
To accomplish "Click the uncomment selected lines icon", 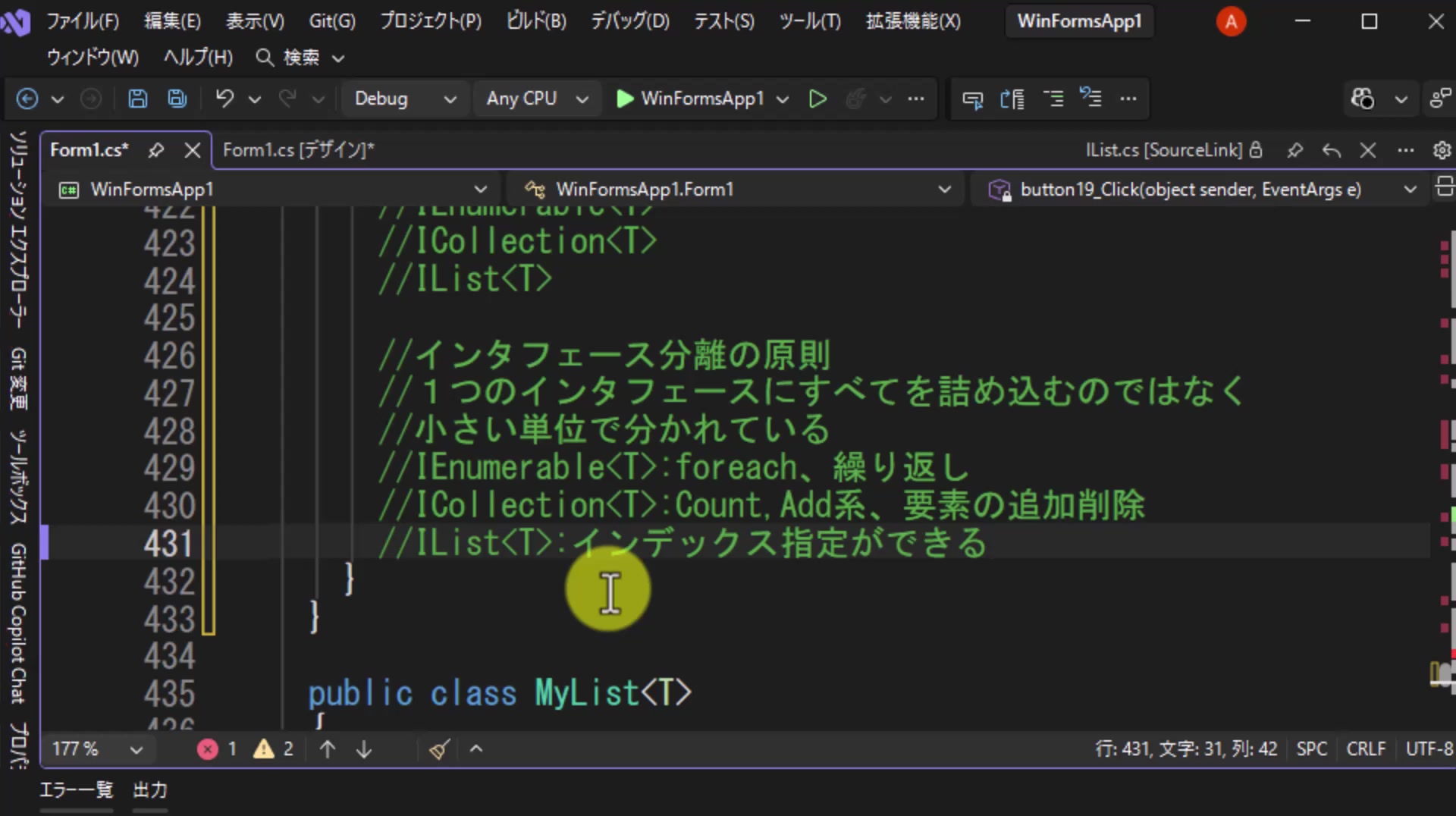I will pos(1090,99).
